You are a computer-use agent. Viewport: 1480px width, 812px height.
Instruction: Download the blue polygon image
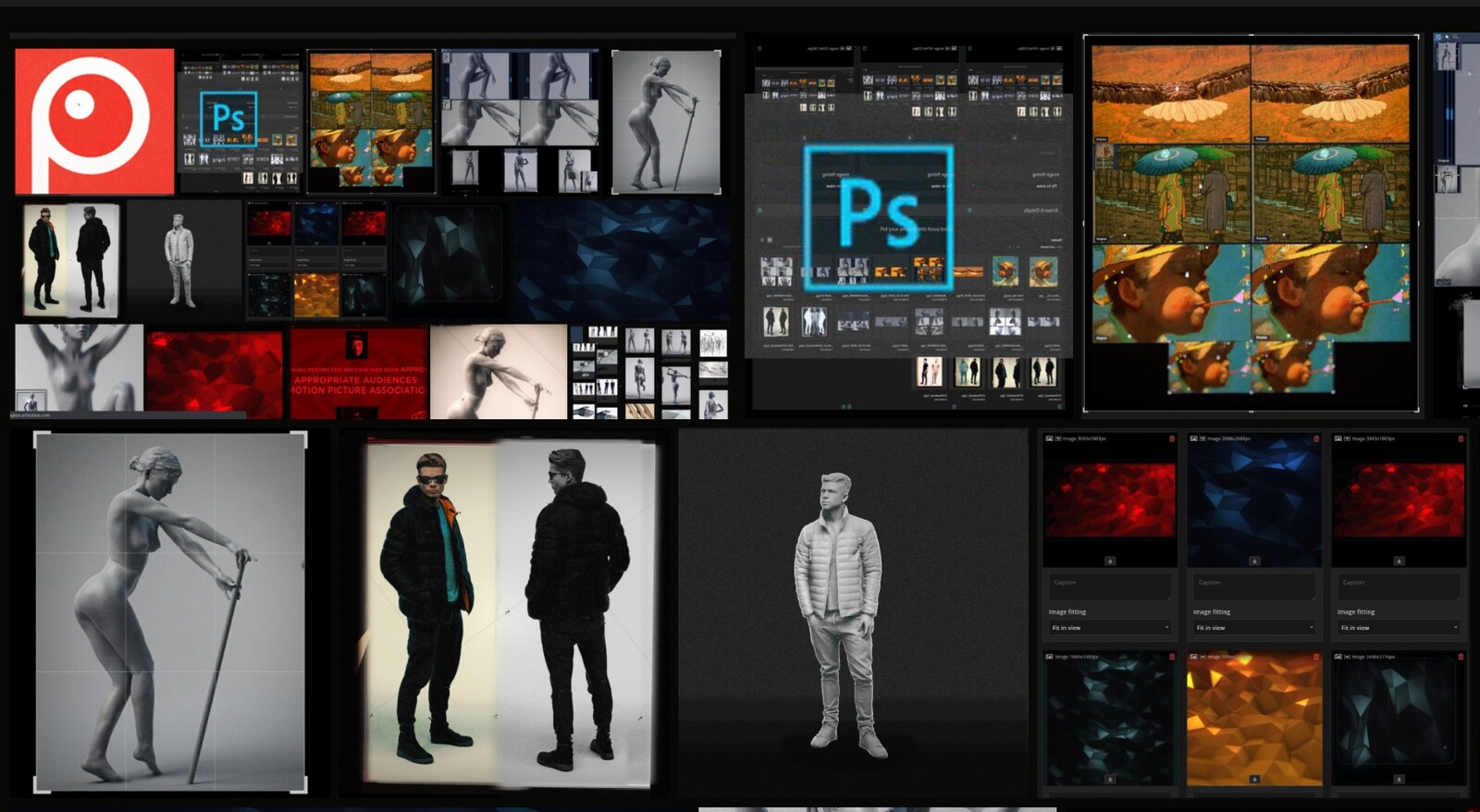pos(1254,560)
